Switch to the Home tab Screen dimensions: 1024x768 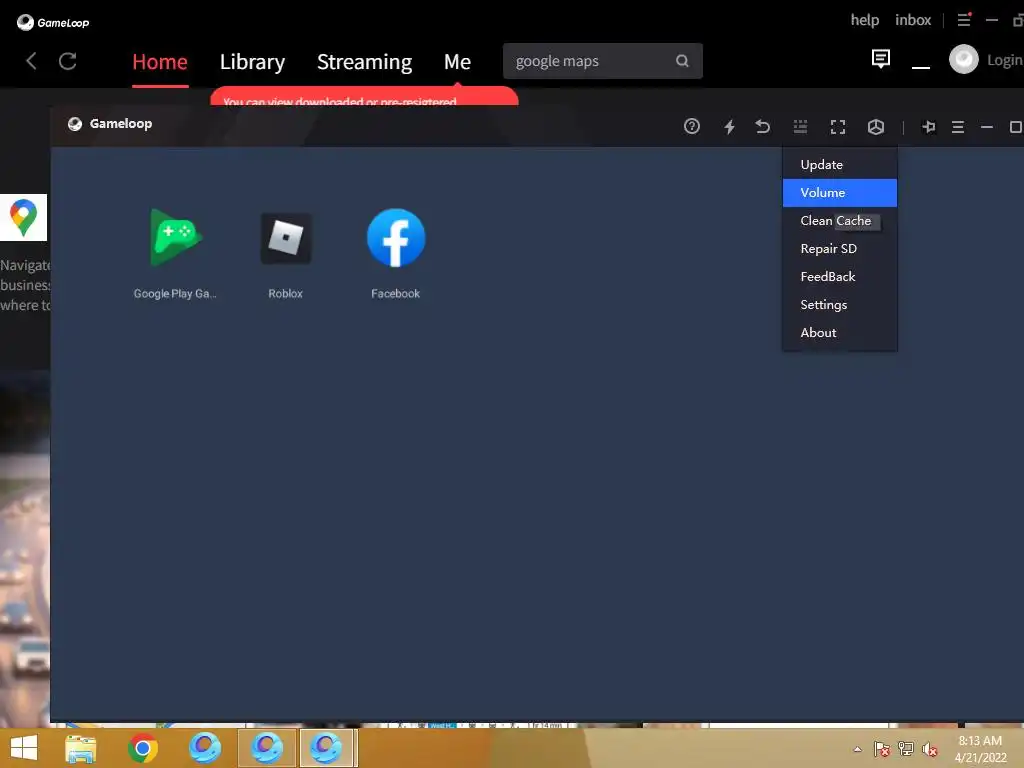click(x=160, y=62)
